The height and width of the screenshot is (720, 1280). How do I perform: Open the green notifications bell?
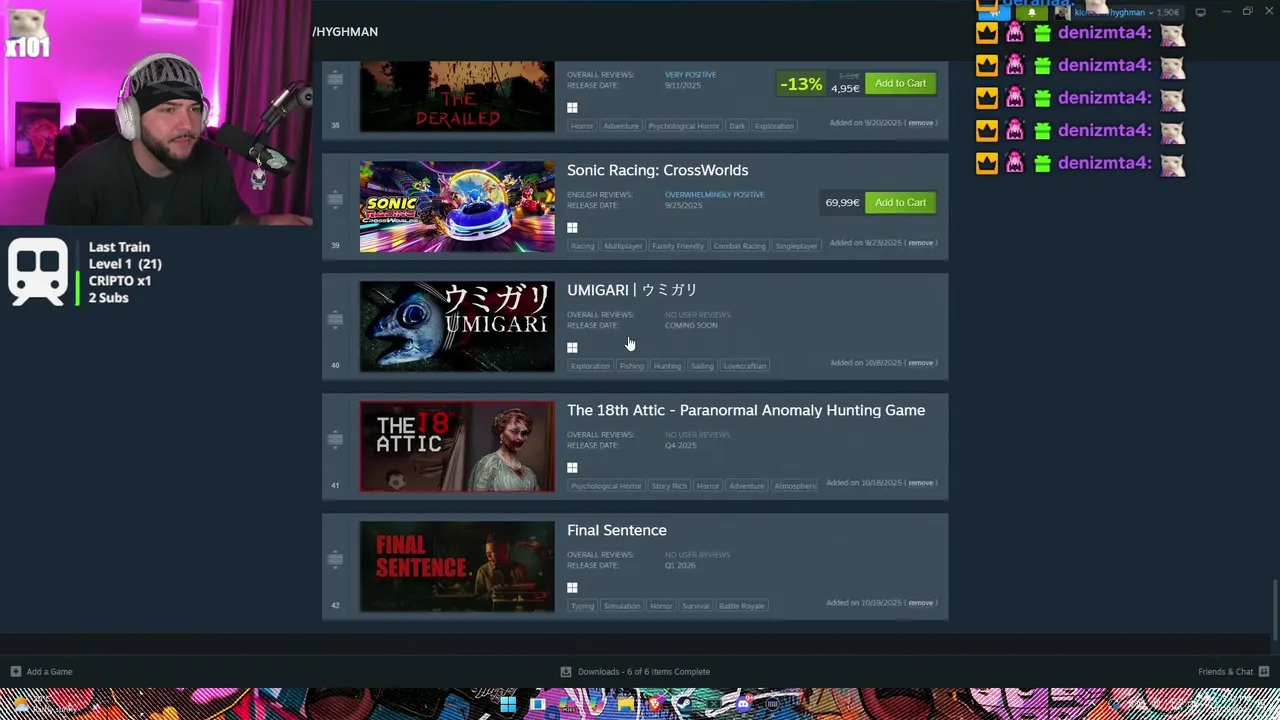tap(1031, 13)
